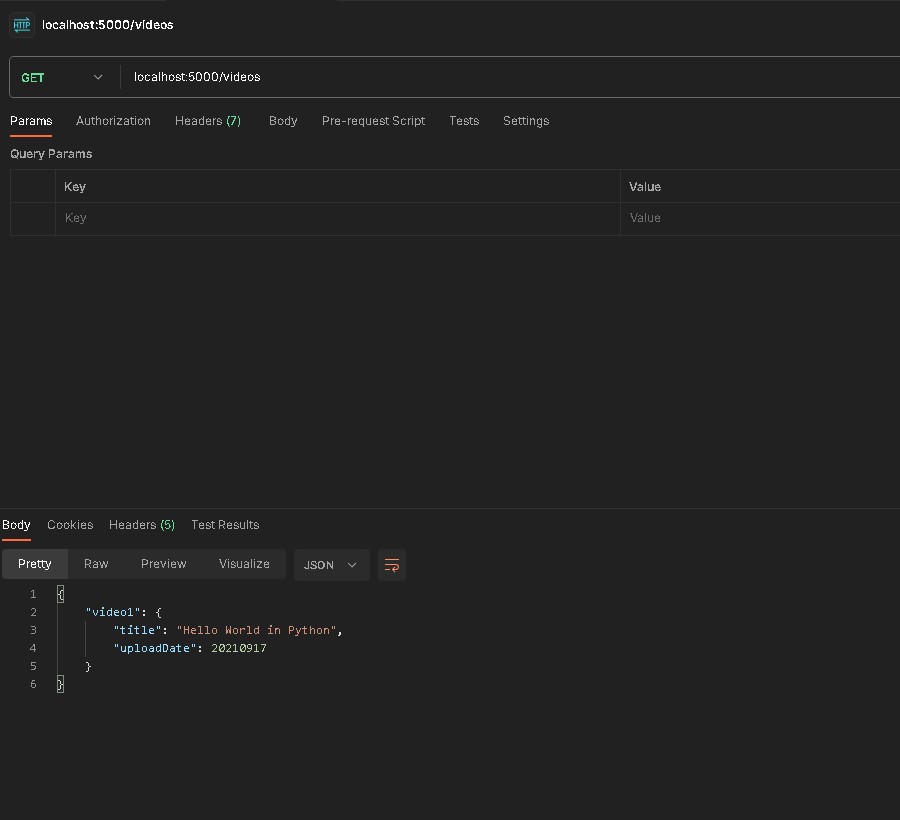Open the request Headers (7) tab
This screenshot has width=900, height=820.
point(207,121)
